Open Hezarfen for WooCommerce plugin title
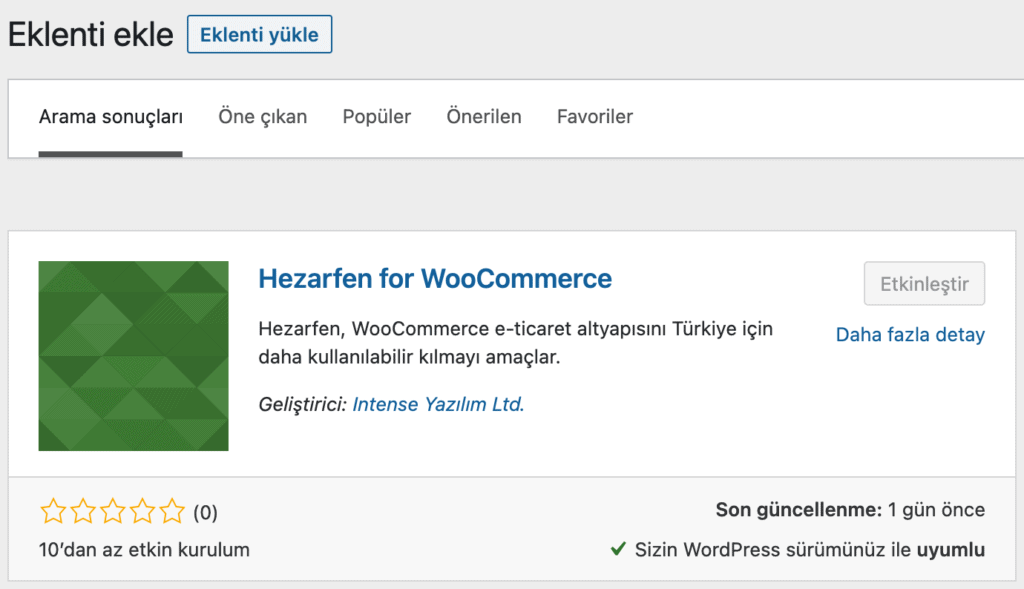Screen dimensions: 1024x589 click(x=435, y=279)
